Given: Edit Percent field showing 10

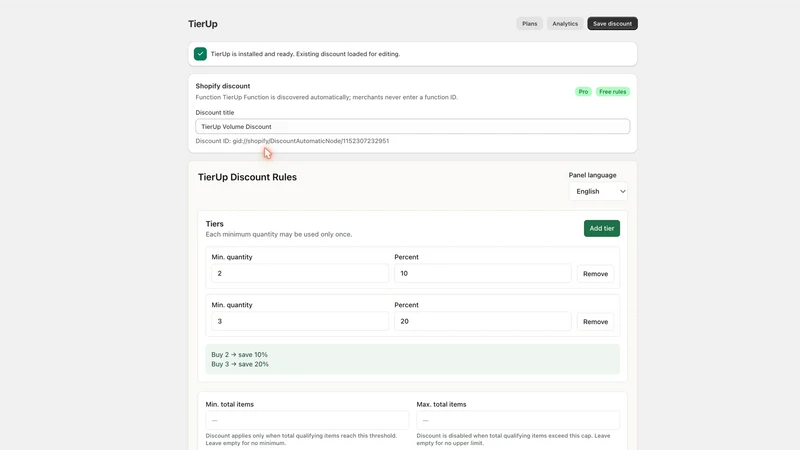Looking at the screenshot, I should [482, 273].
